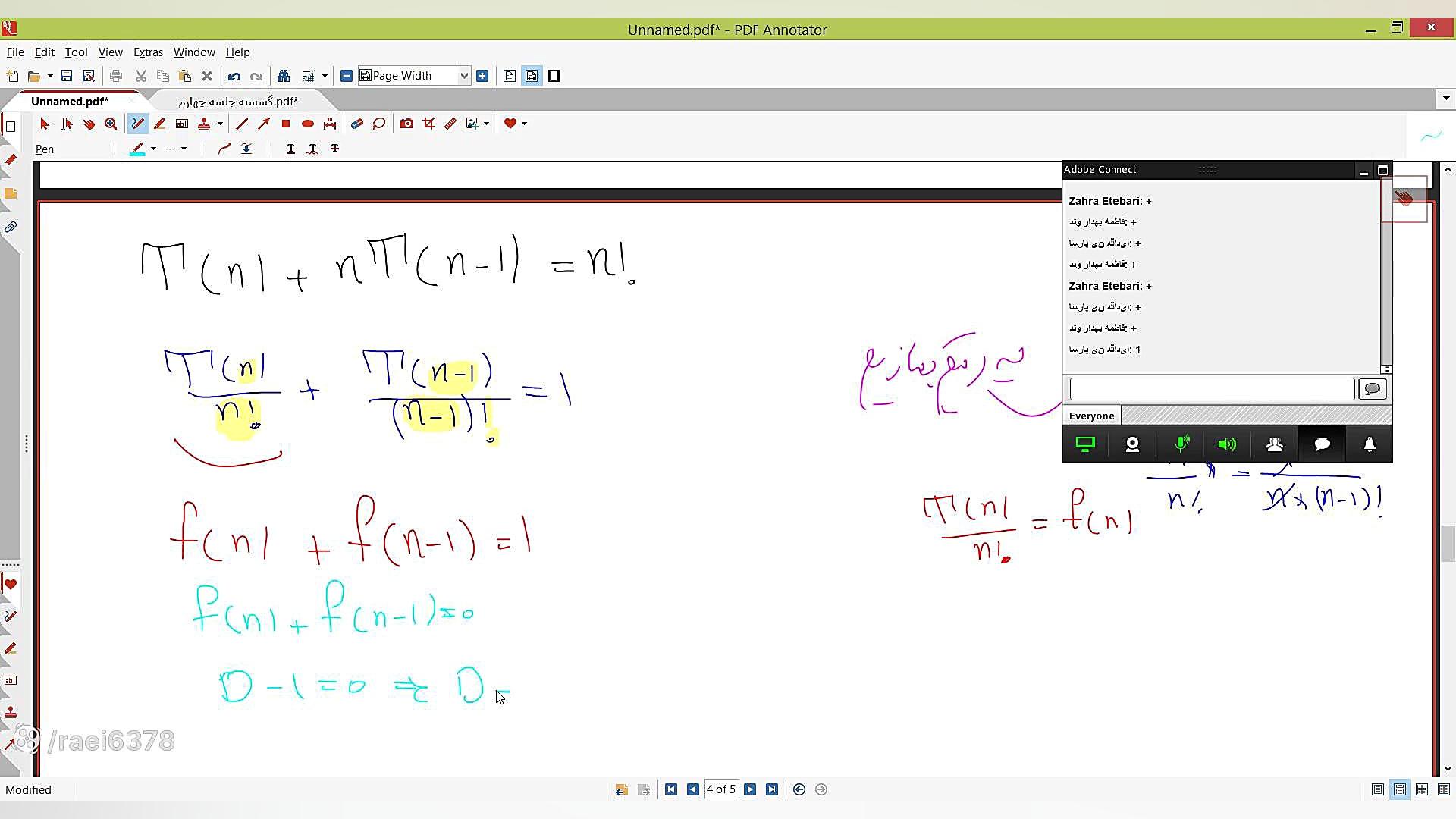Screen dimensions: 1456x819
Task: Select the Ellipse drawing tool
Action: click(308, 124)
